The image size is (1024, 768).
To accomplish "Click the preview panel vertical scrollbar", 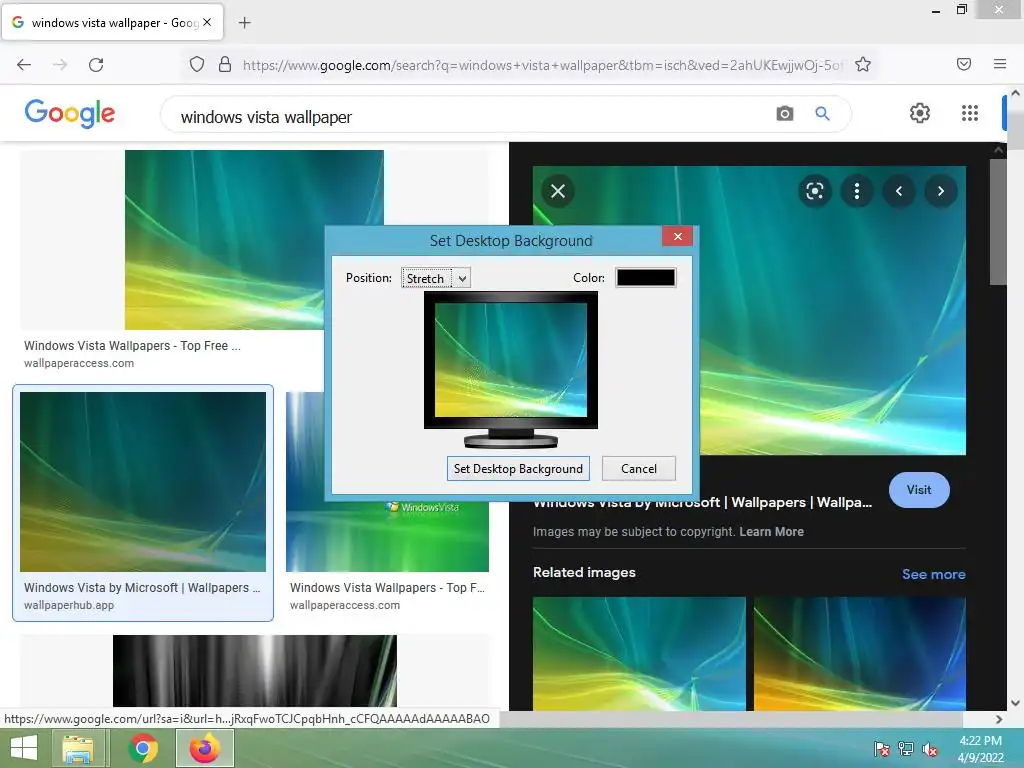I will pyautogui.click(x=998, y=222).
